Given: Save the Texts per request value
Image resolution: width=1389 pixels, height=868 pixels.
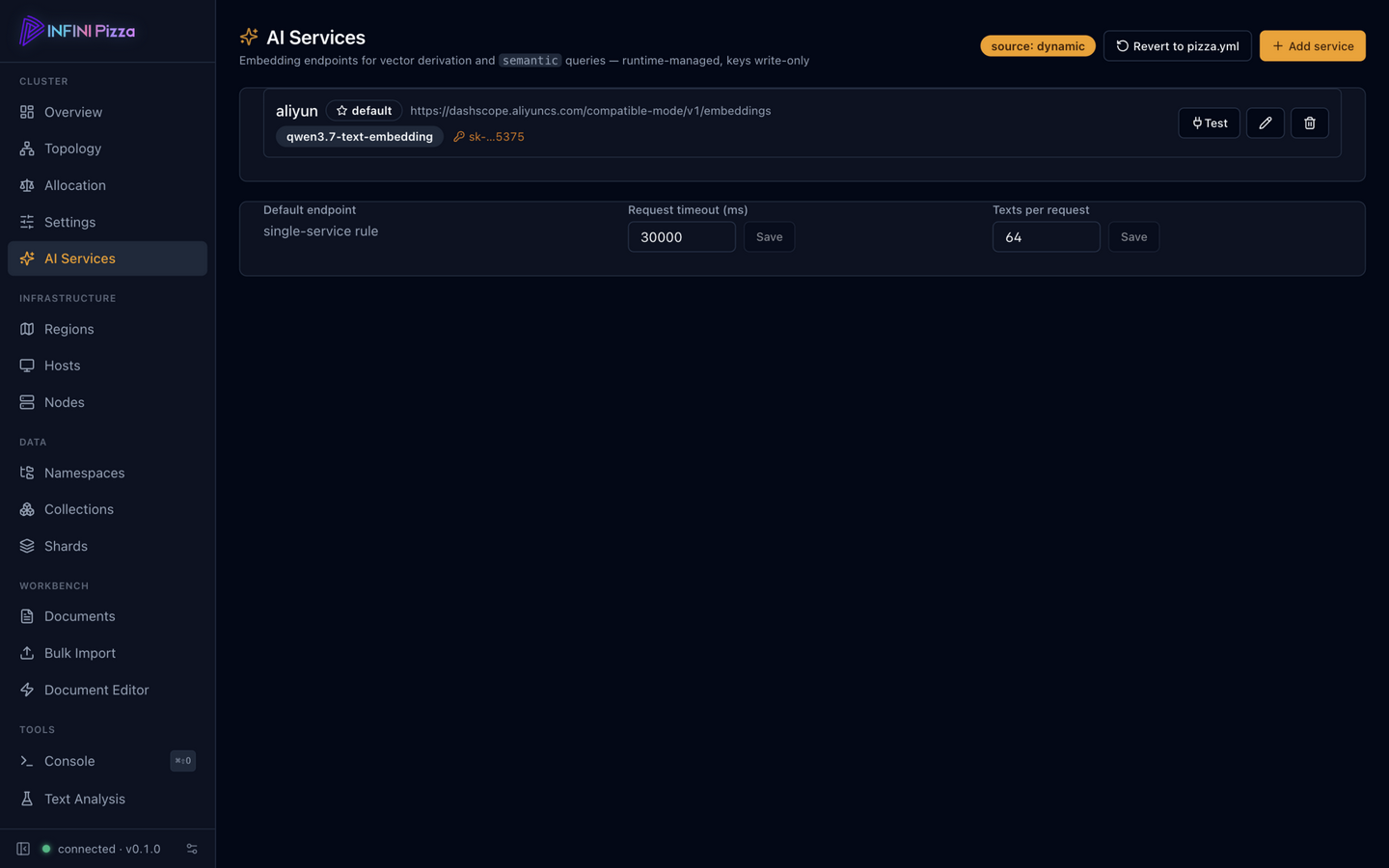Looking at the screenshot, I should pos(1134,237).
